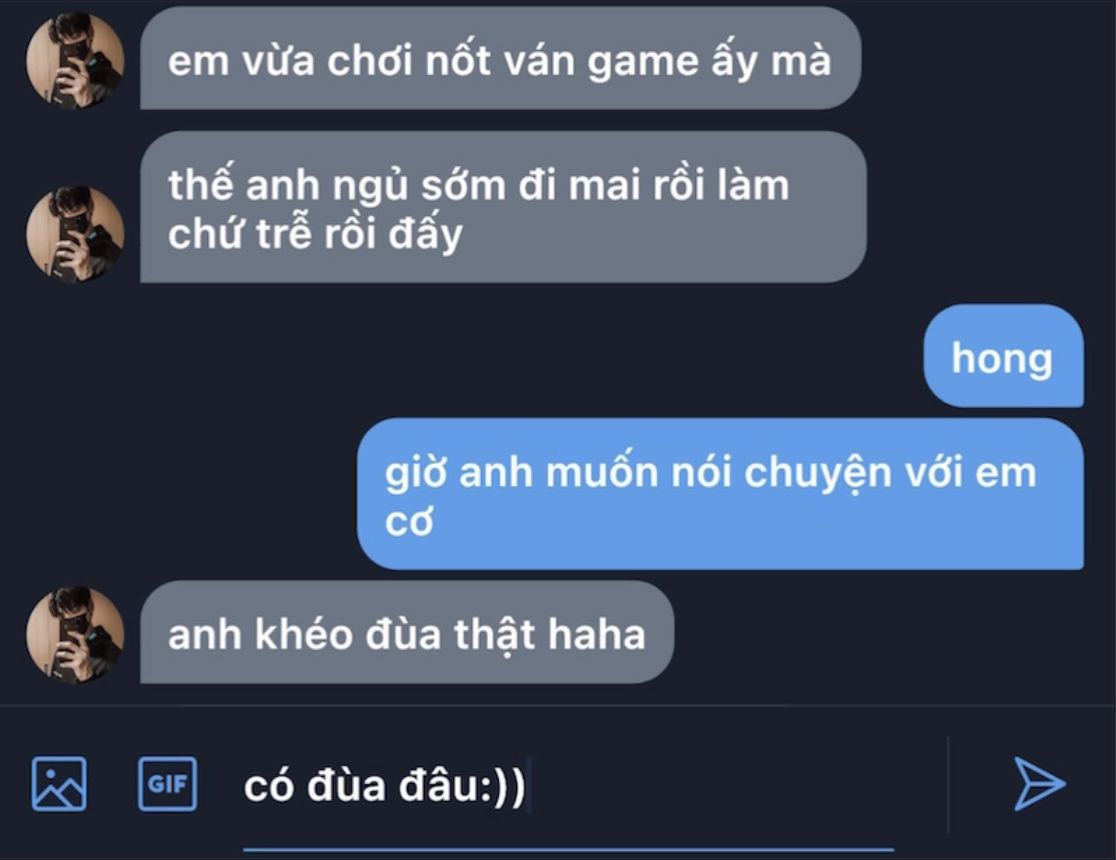The height and width of the screenshot is (860, 1116).
Task: Click the word "cơ" ending the blue message
Action: coord(409,523)
